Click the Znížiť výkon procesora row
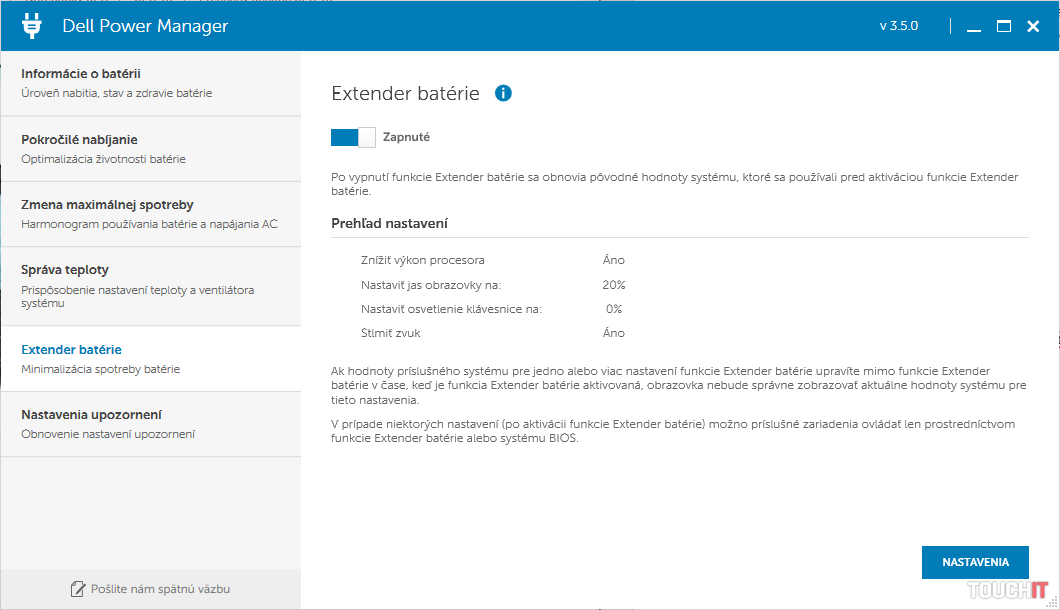Image resolution: width=1060 pixels, height=610 pixels. [x=423, y=260]
